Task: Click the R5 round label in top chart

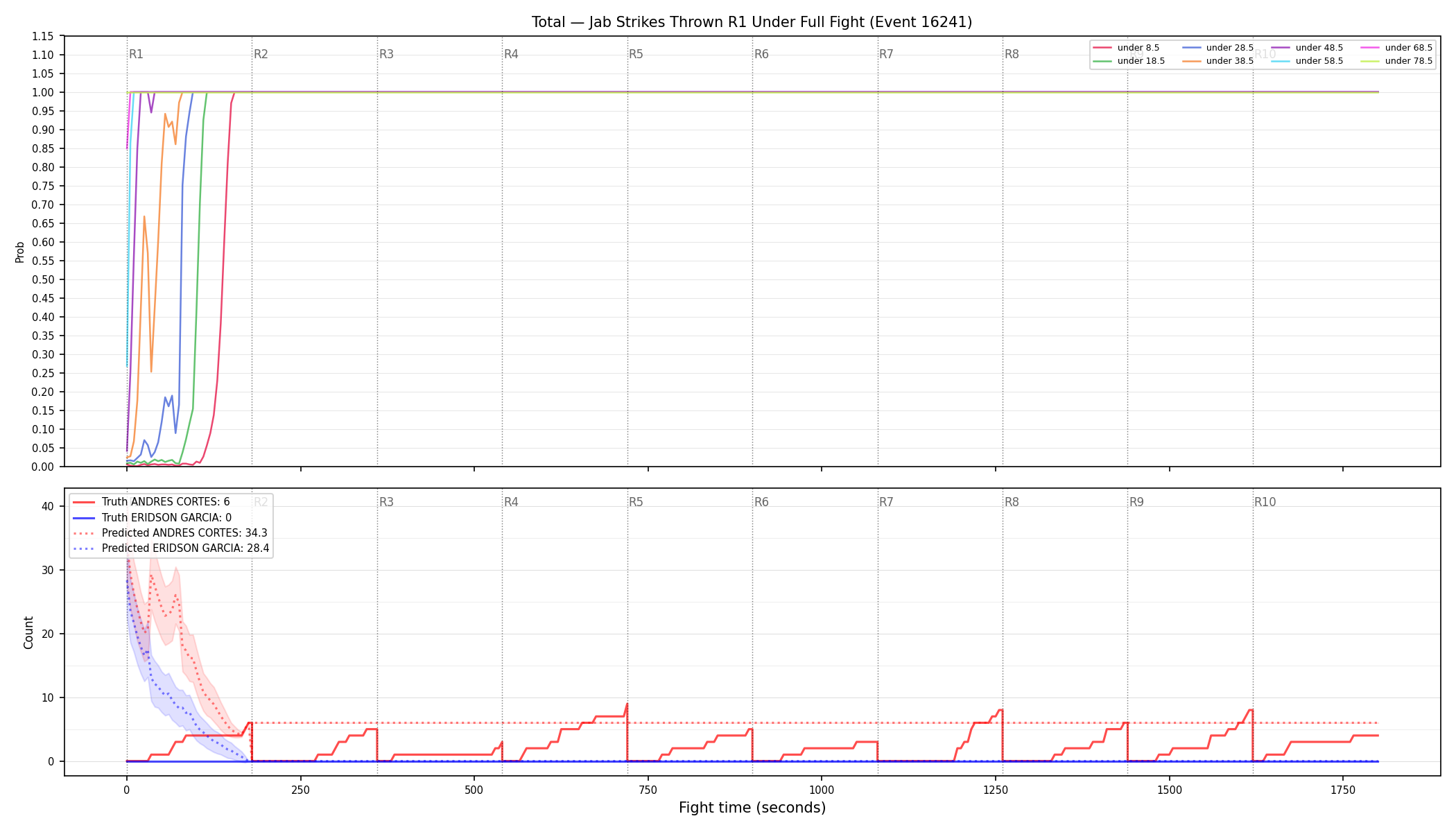Action: [x=636, y=54]
